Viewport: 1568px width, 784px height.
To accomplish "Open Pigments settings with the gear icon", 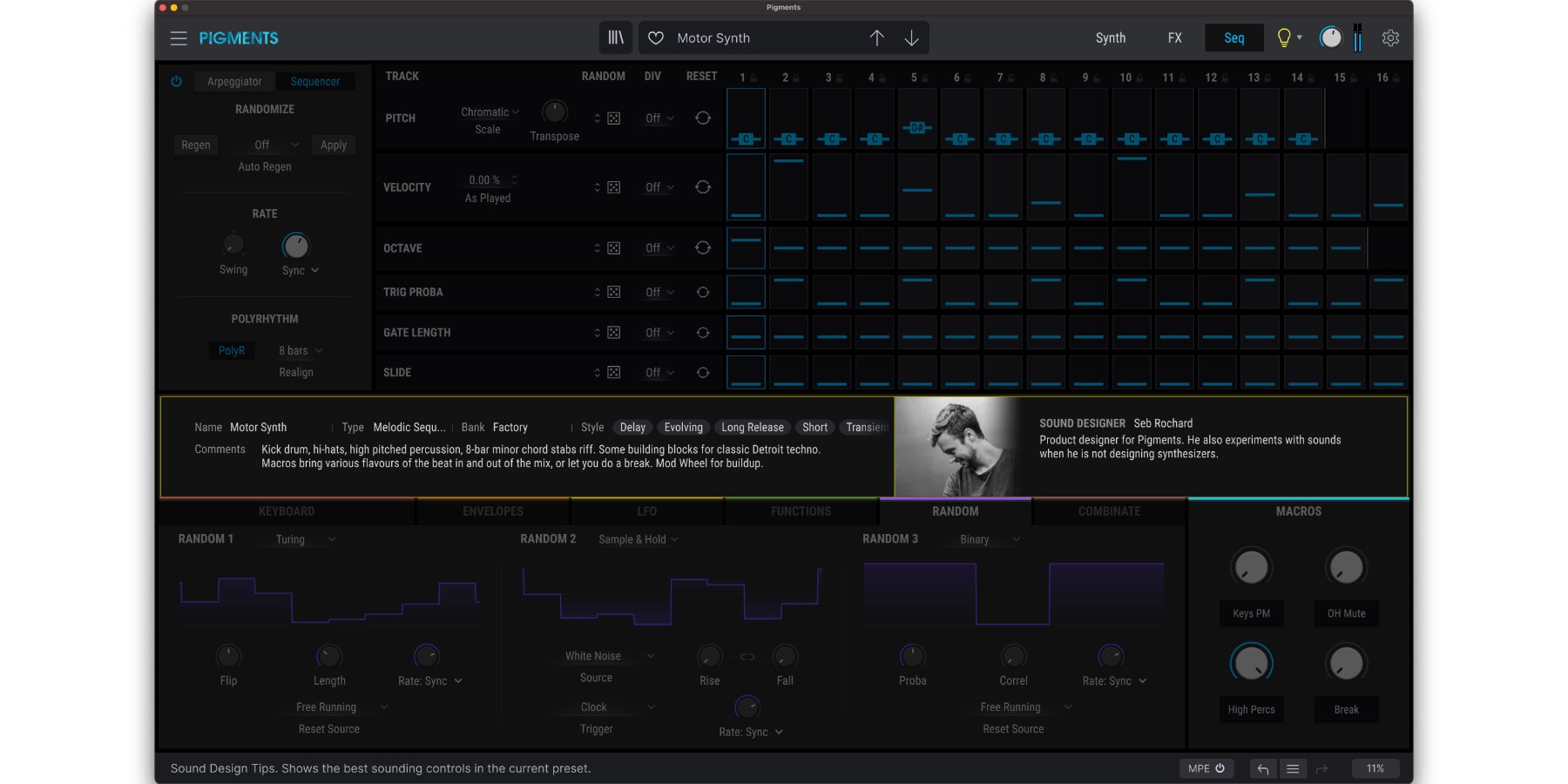I will point(1390,37).
